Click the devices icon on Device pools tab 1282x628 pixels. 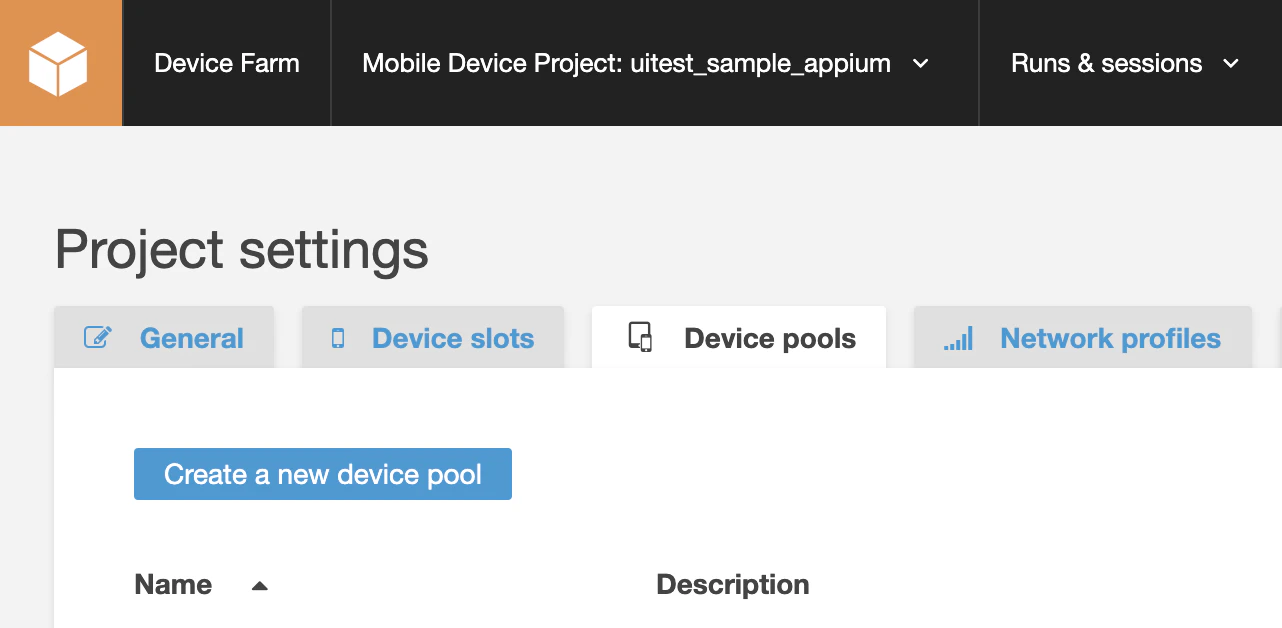[x=640, y=337]
